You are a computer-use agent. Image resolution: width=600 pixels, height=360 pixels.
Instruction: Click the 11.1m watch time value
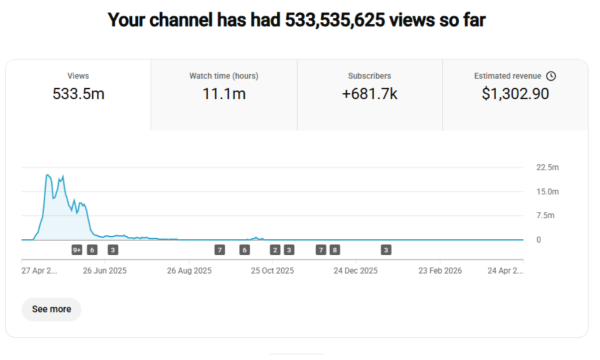click(x=224, y=94)
